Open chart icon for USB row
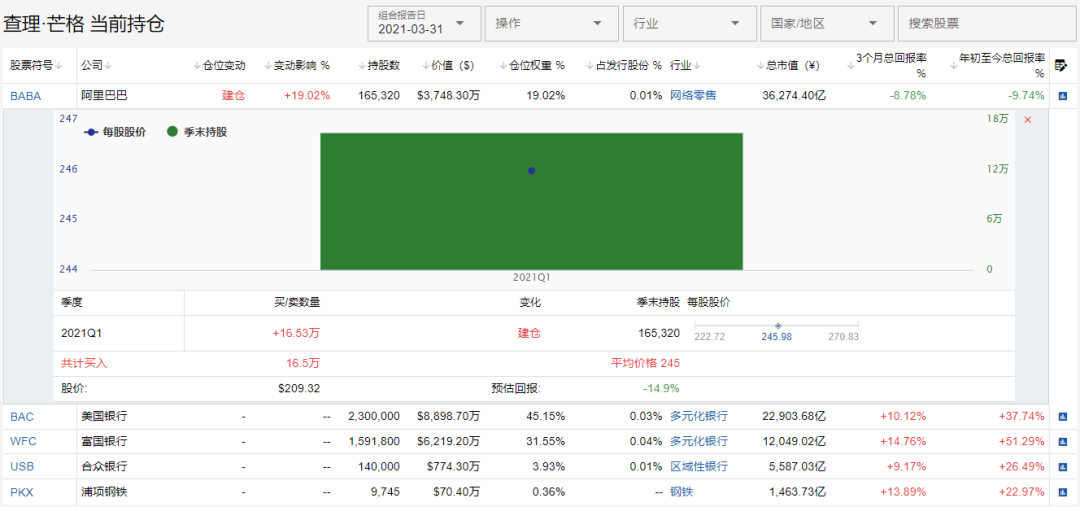The image size is (1080, 507). pyautogui.click(x=1062, y=466)
